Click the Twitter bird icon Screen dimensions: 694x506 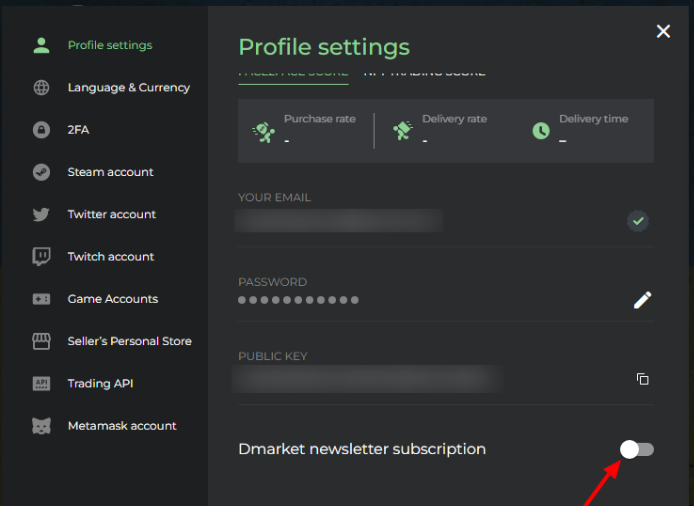(41, 215)
